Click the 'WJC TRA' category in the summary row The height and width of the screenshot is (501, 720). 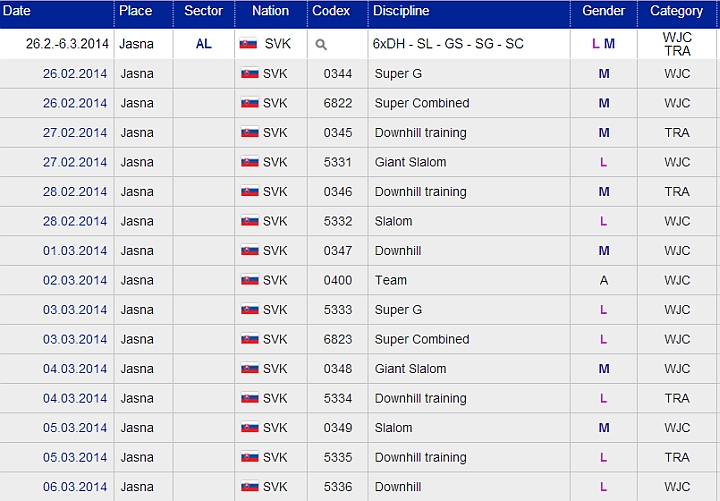(x=677, y=44)
